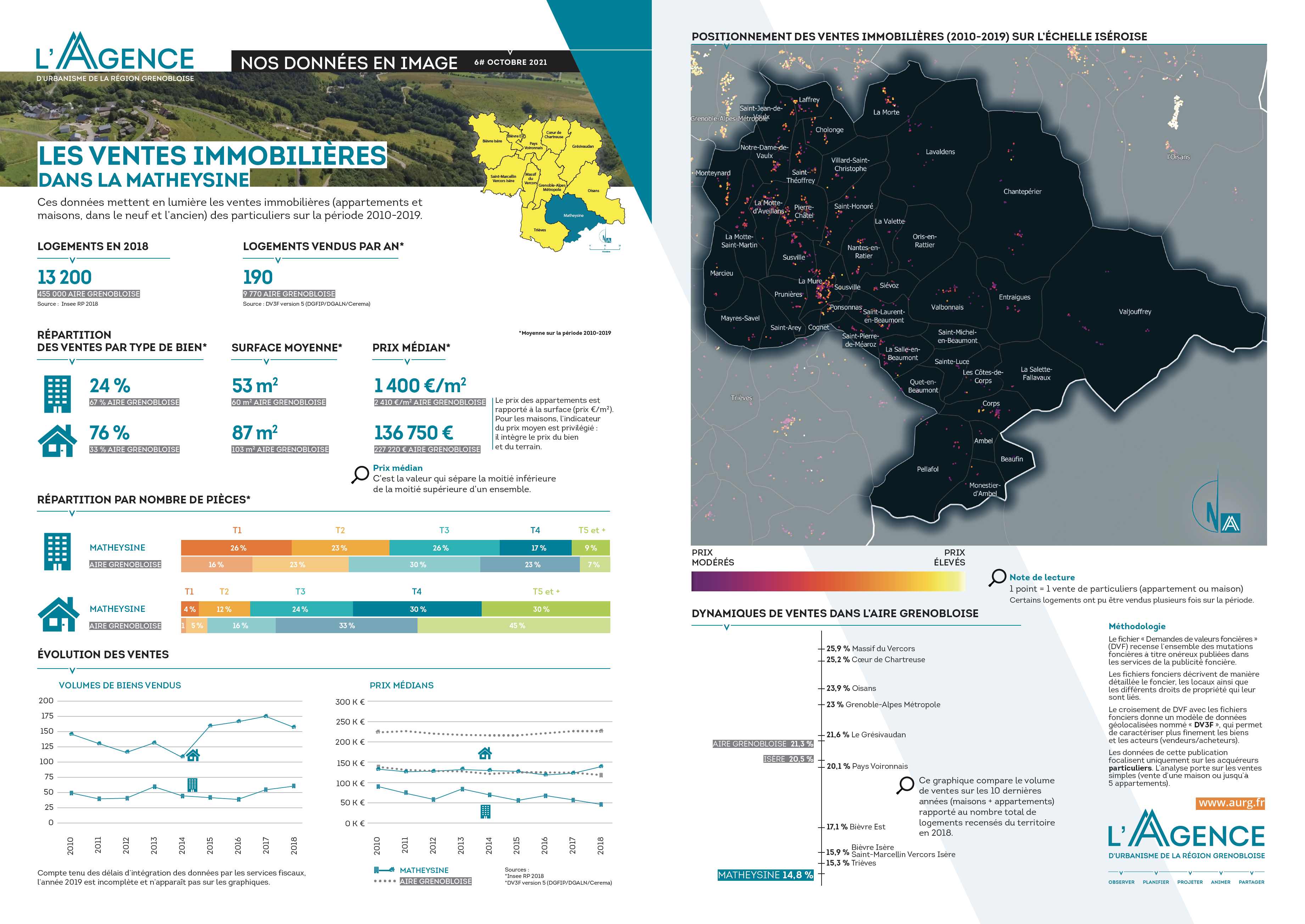Click the apartment building icon beside 24 %
Image resolution: width=1305 pixels, height=924 pixels.
(x=57, y=394)
